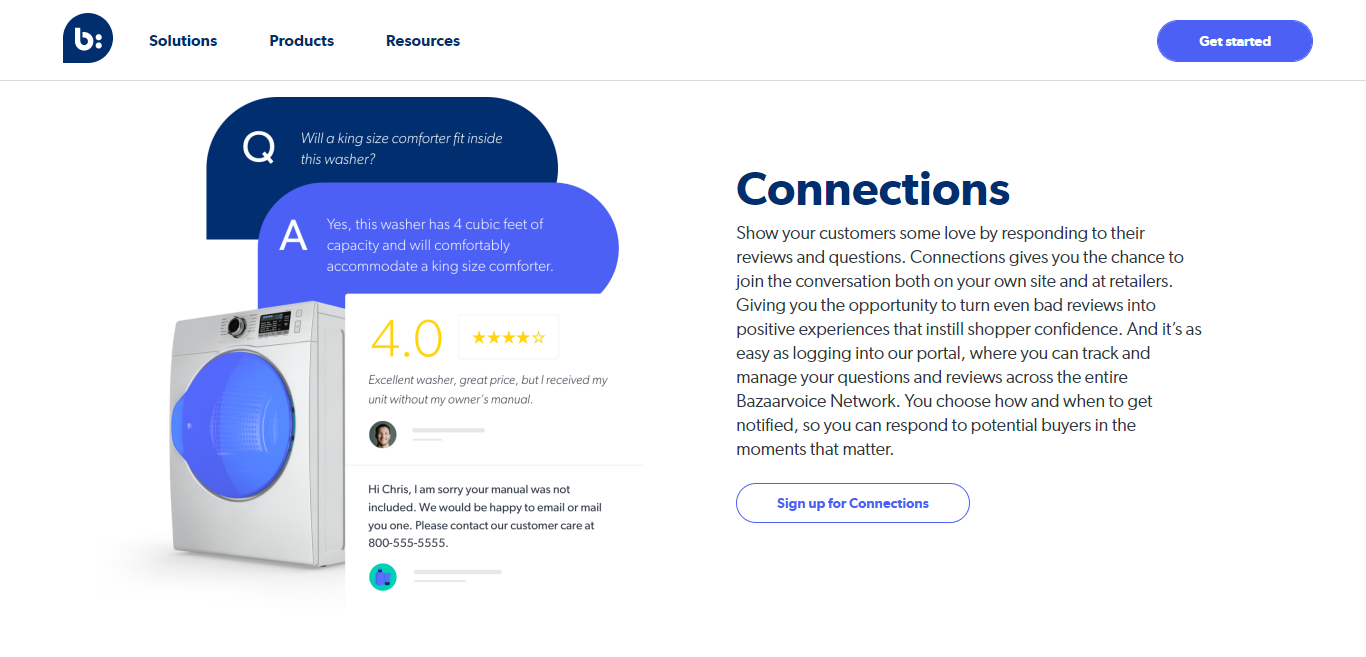Click the Connections heading
Image resolution: width=1366 pixels, height=657 pixels.
click(x=873, y=188)
